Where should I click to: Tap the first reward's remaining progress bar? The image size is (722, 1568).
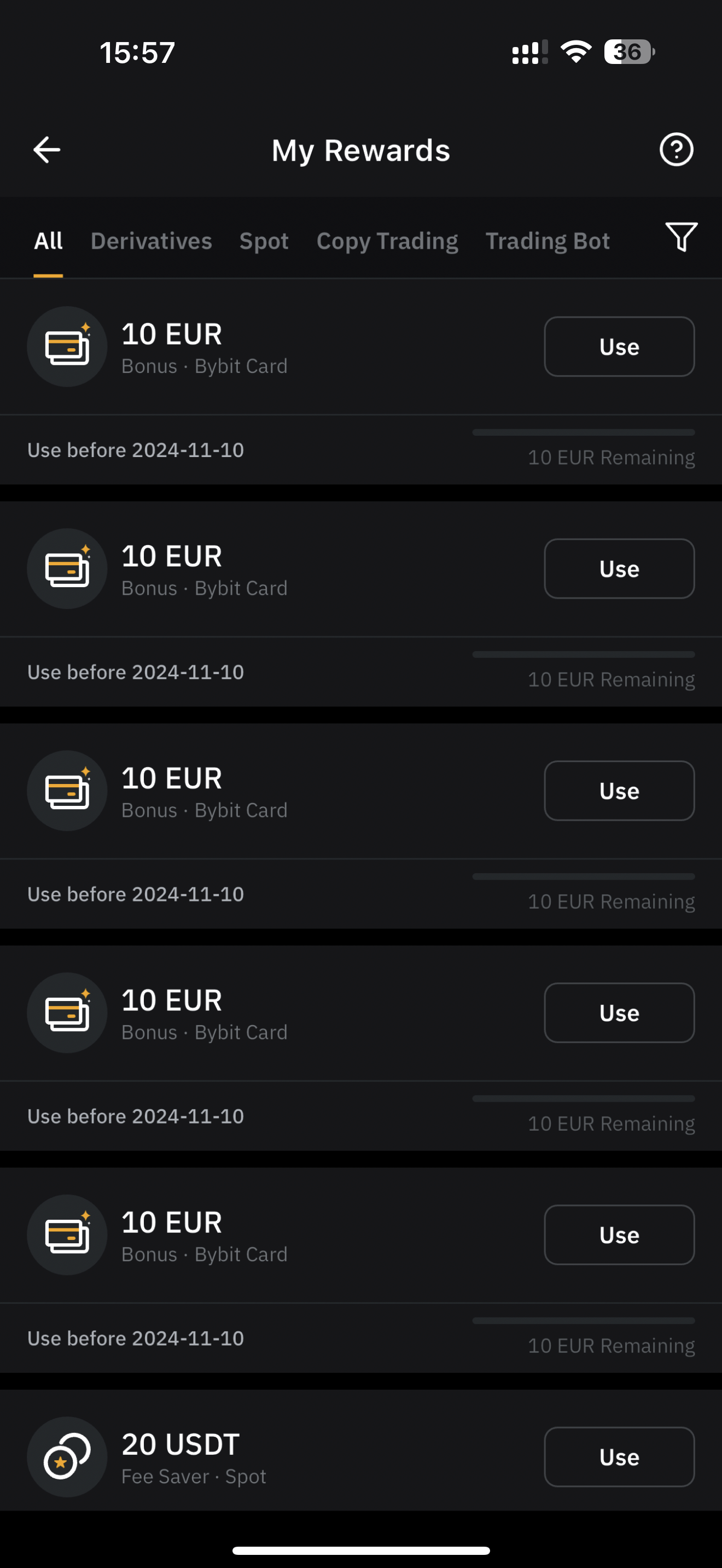(x=583, y=432)
